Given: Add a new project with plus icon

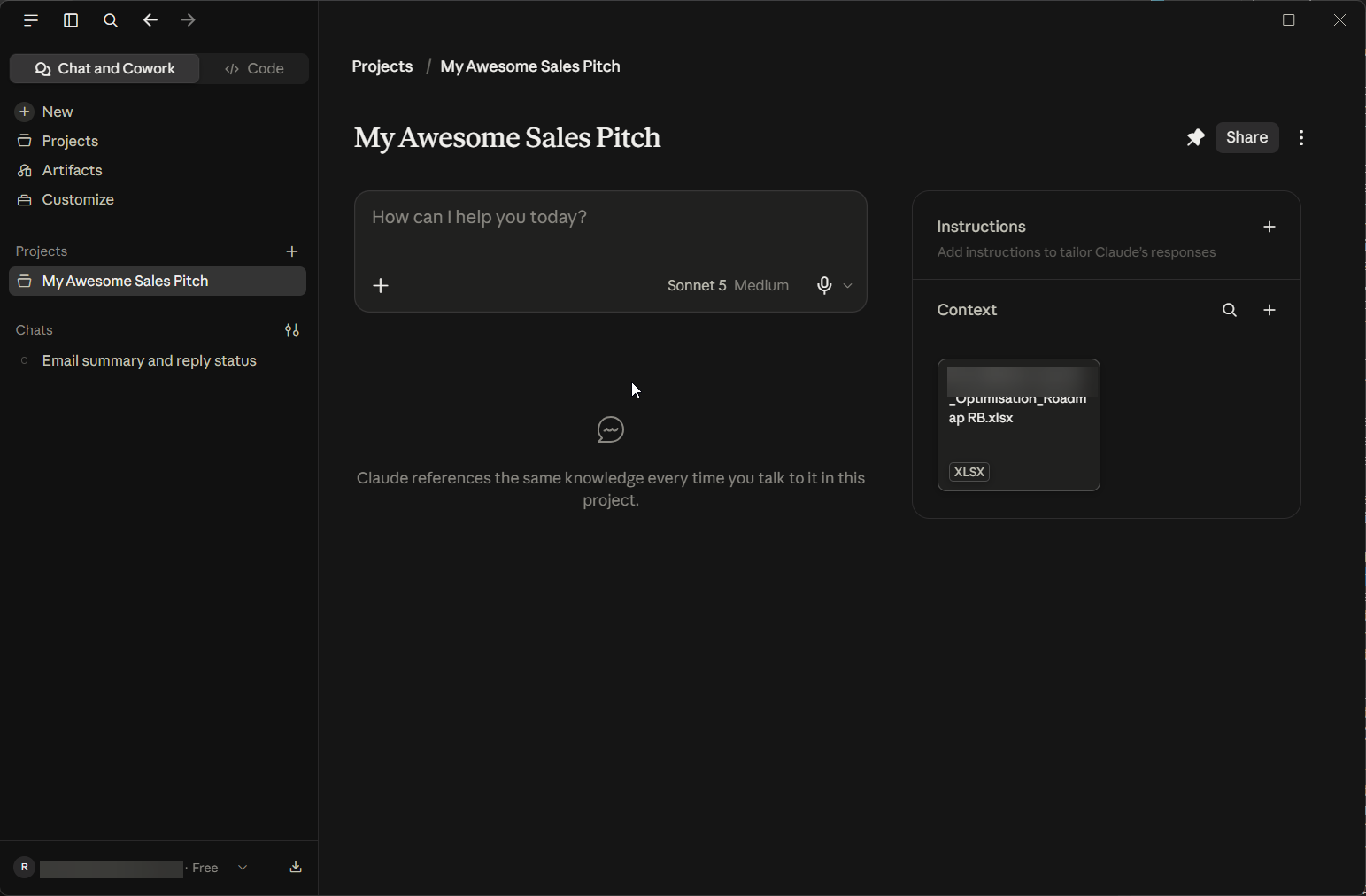Looking at the screenshot, I should click(x=292, y=251).
